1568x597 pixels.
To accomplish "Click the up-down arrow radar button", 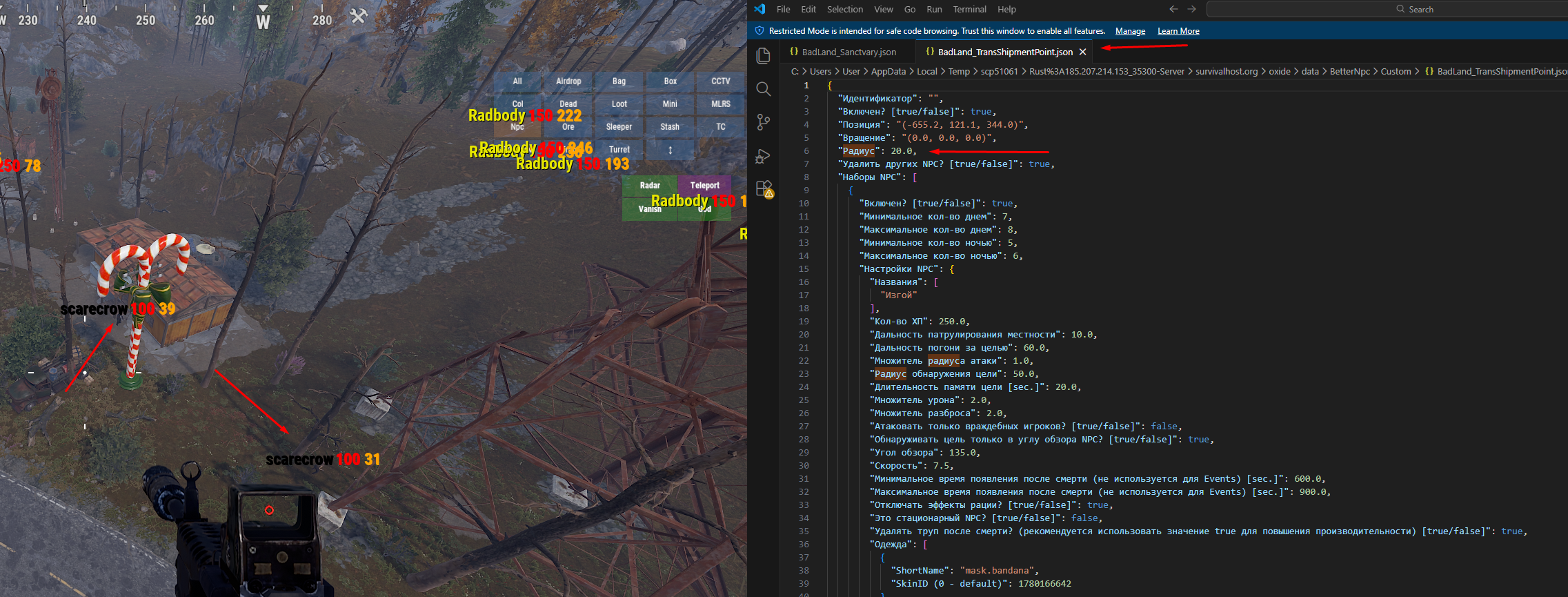I will [x=670, y=150].
